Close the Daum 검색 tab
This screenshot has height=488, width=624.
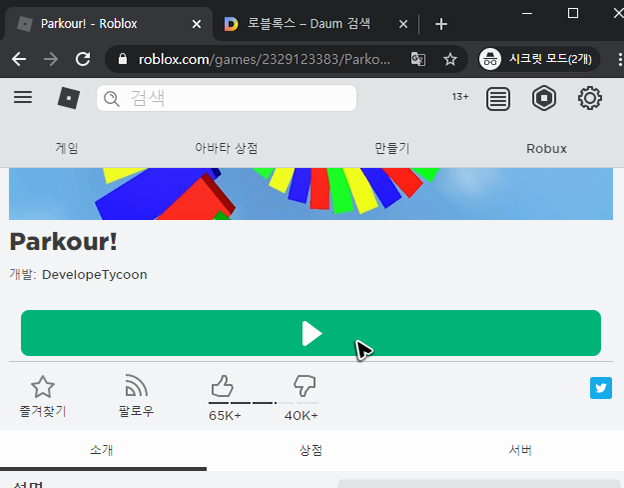coord(403,24)
